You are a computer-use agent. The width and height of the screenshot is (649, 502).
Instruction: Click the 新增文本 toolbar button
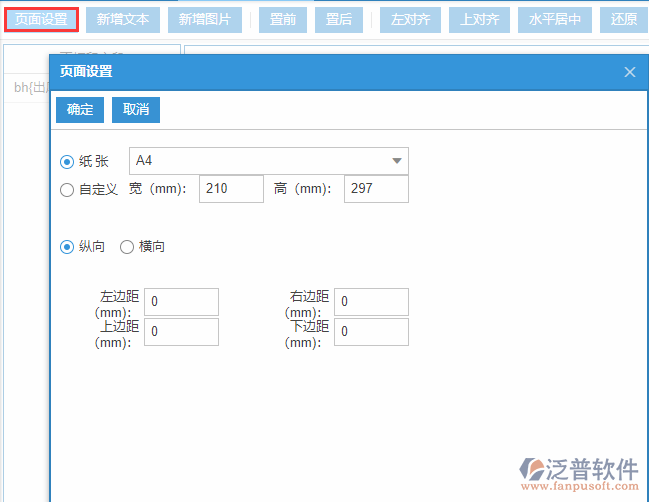click(x=123, y=19)
